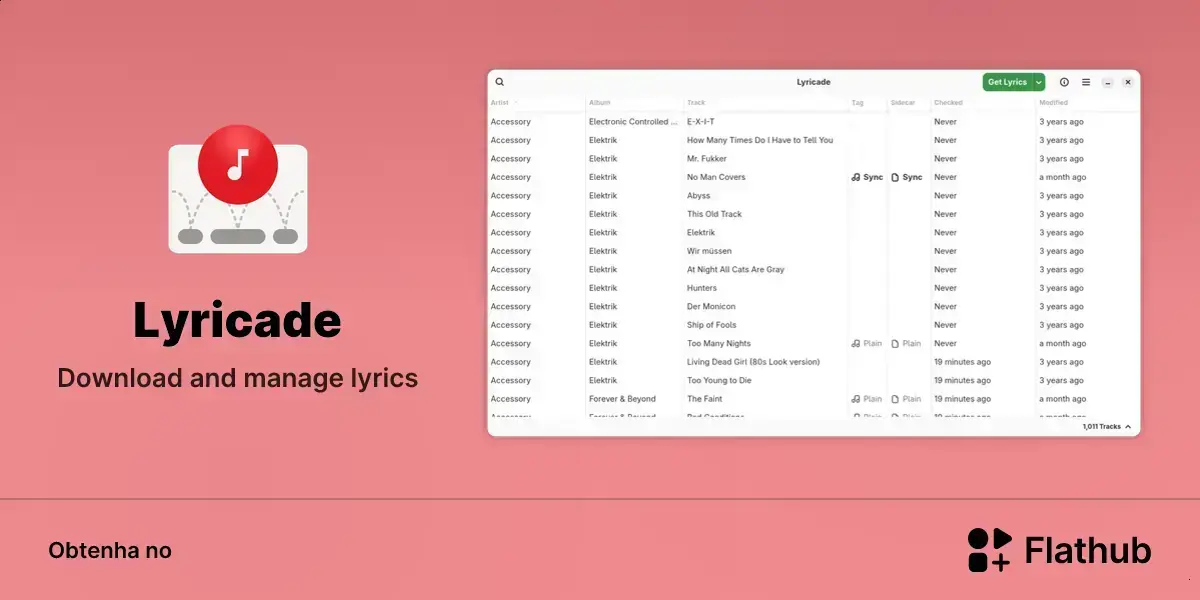Click the large Lyricade heading
Image resolution: width=1200 pixels, height=600 pixels.
click(238, 320)
